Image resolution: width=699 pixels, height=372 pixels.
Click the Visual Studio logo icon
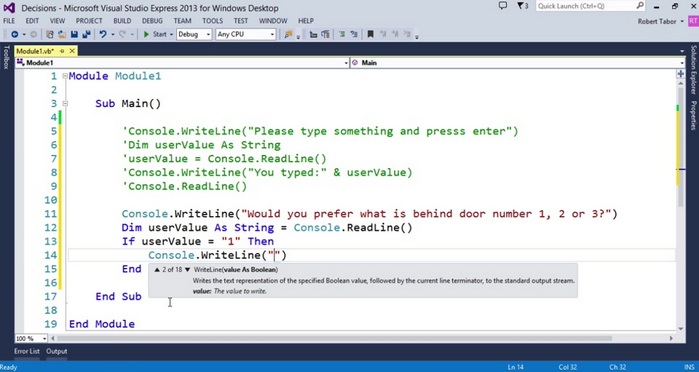click(x=9, y=8)
